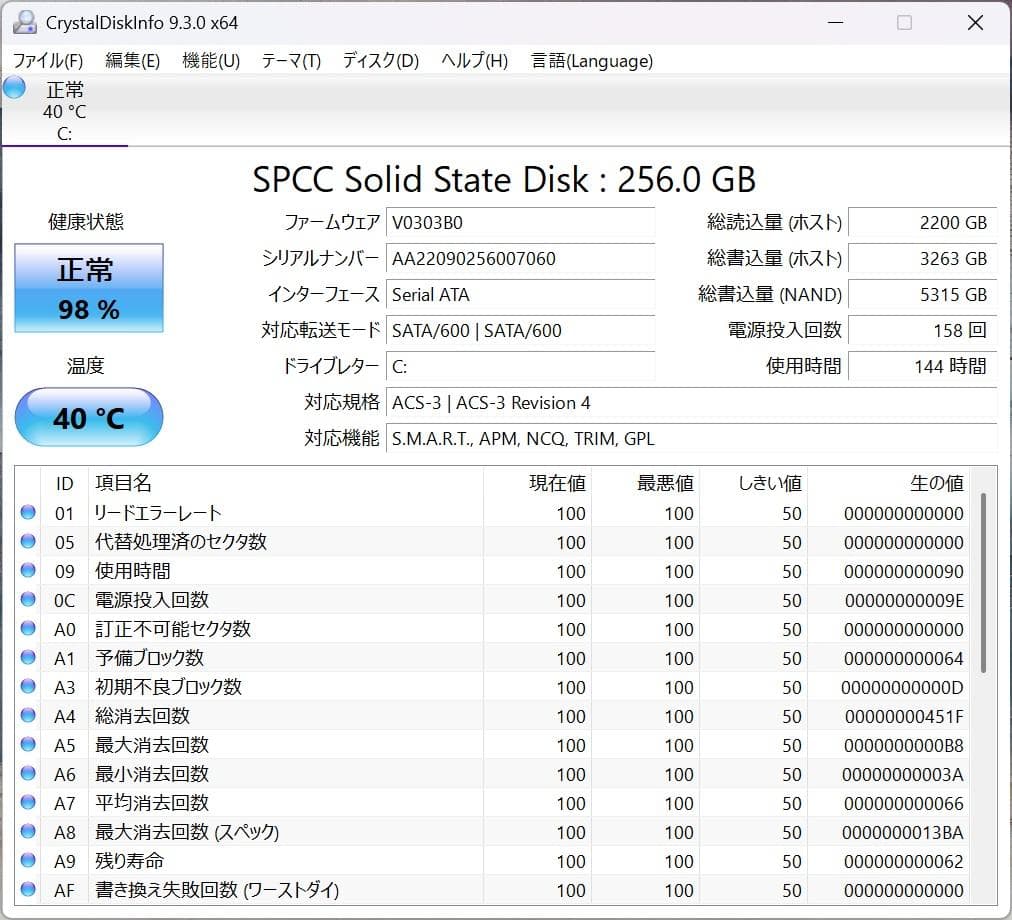Click the blue indicator for 代替処理済のセクタ数
Screen dimensions: 1012x920
(x=28, y=541)
